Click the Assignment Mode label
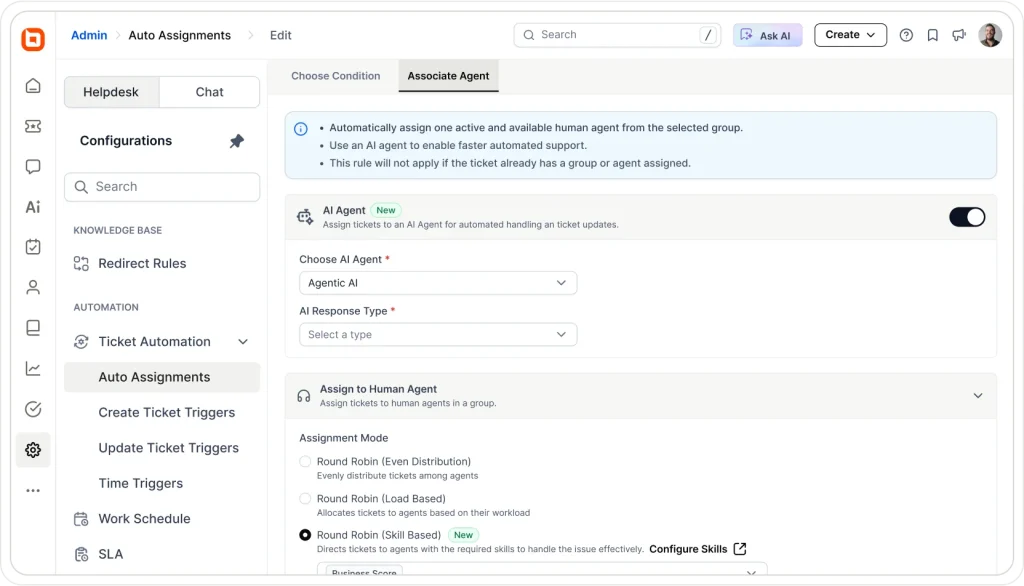 pos(344,438)
